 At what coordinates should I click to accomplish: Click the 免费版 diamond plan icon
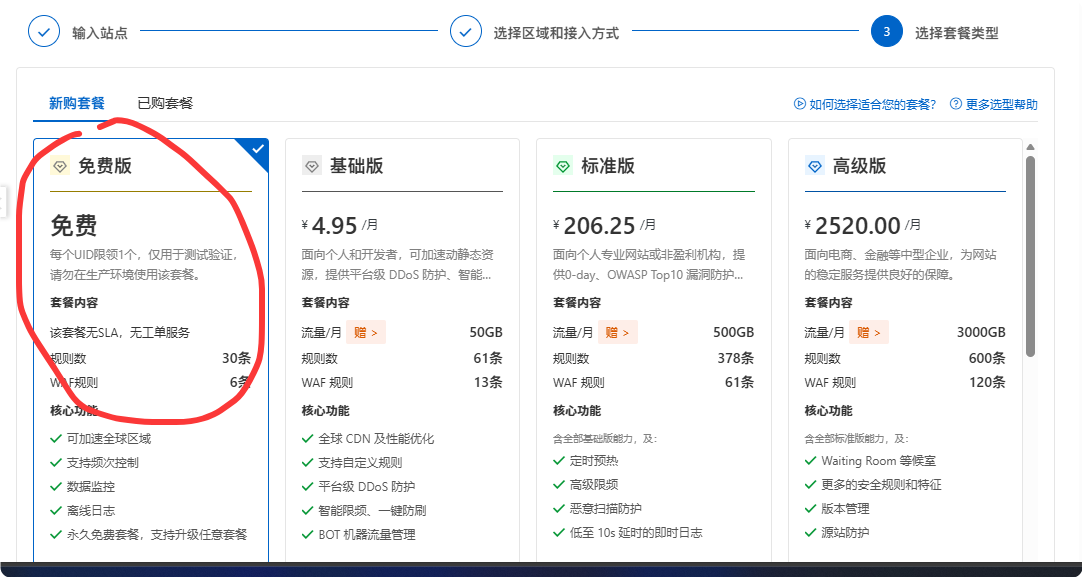coord(60,166)
